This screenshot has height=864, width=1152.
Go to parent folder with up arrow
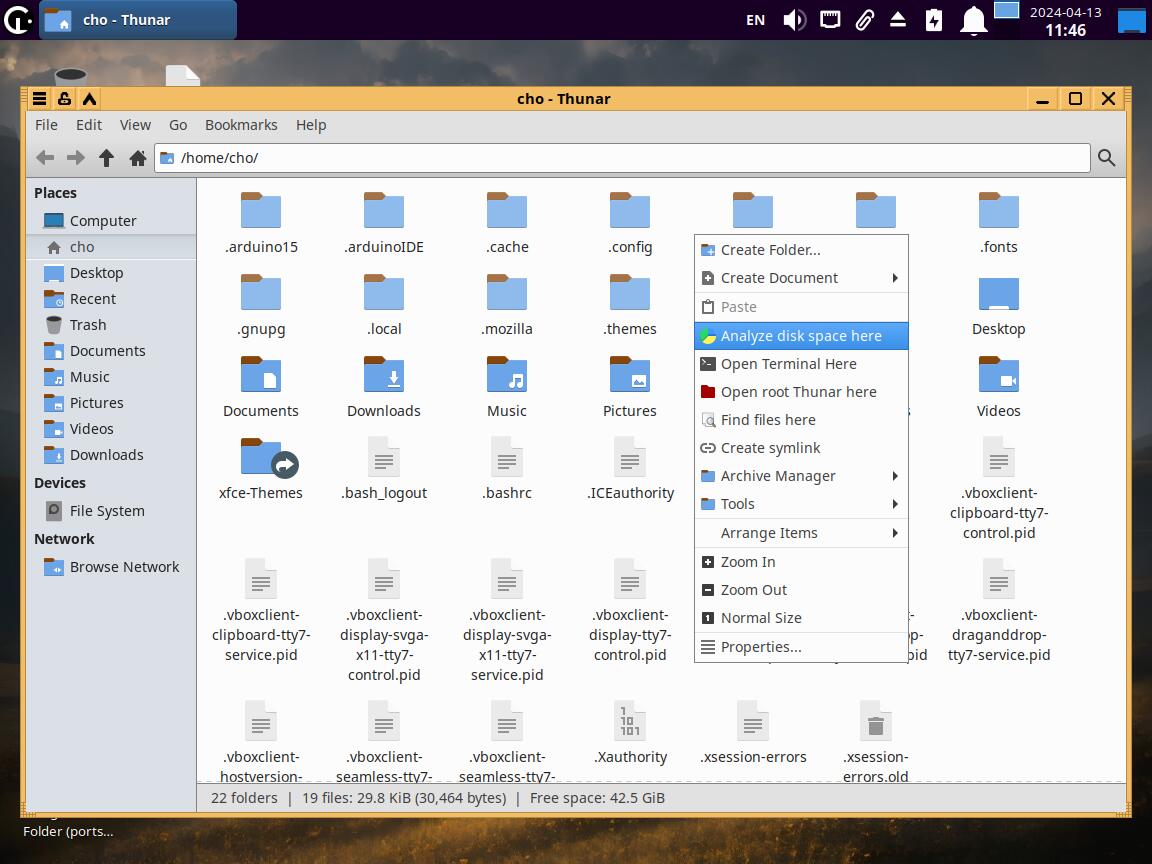coord(107,158)
